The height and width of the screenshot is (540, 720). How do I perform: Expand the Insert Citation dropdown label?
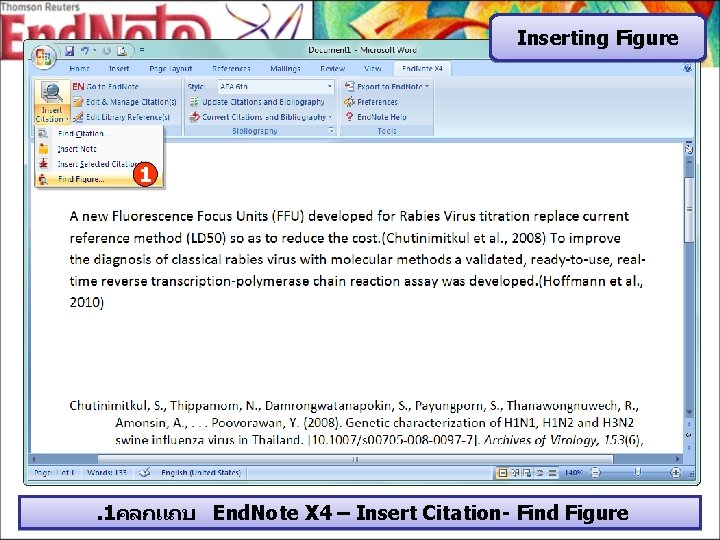pos(52,114)
